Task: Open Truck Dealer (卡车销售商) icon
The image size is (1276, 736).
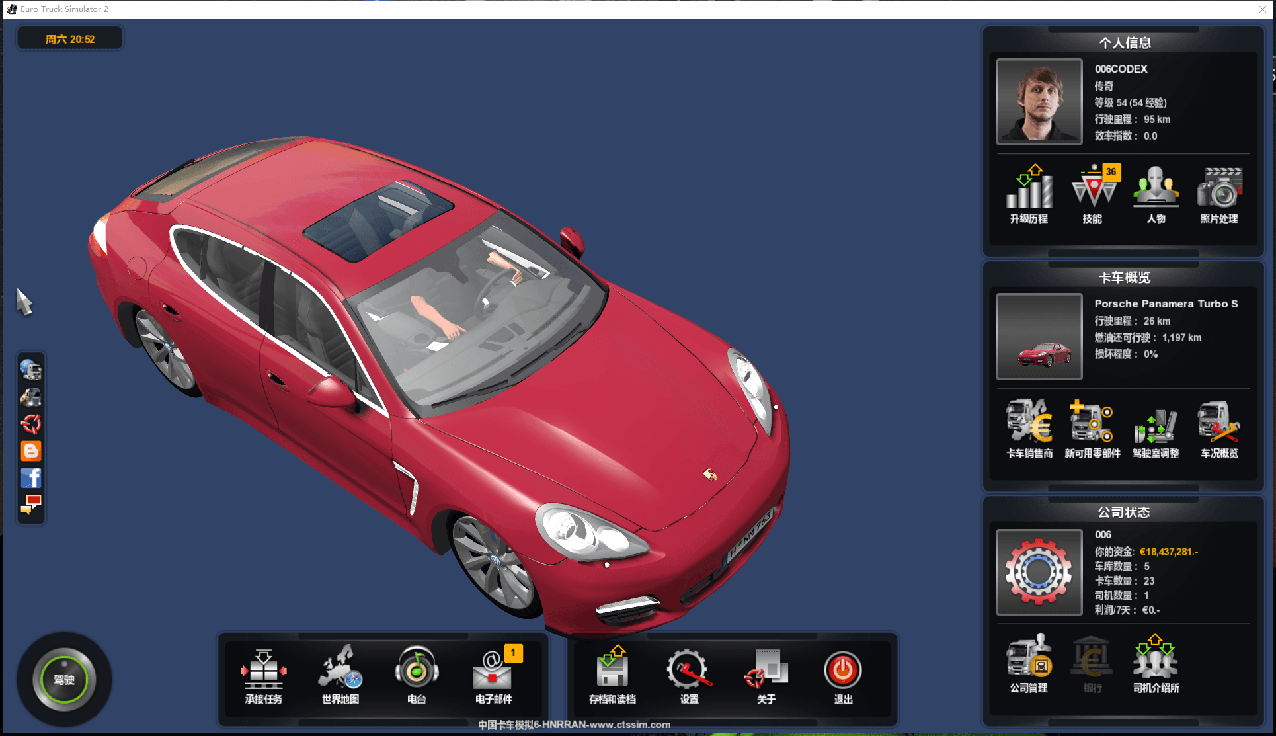Action: click(x=1029, y=423)
